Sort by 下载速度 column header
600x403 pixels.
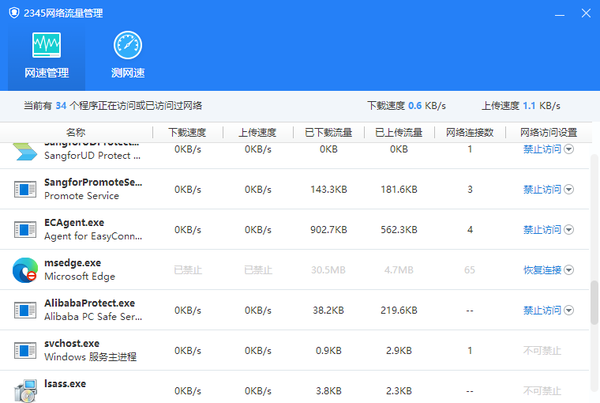click(188, 132)
